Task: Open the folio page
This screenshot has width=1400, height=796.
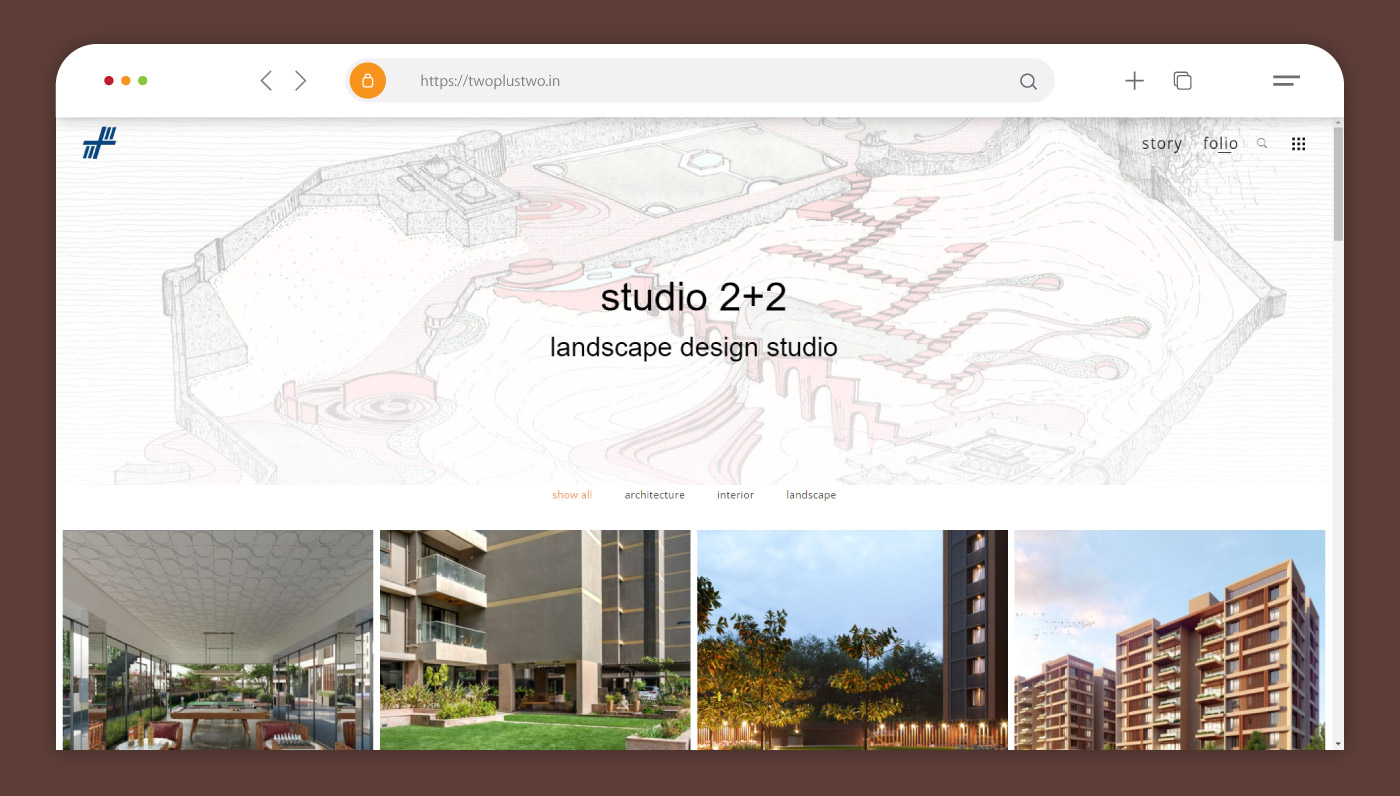Action: [1220, 144]
